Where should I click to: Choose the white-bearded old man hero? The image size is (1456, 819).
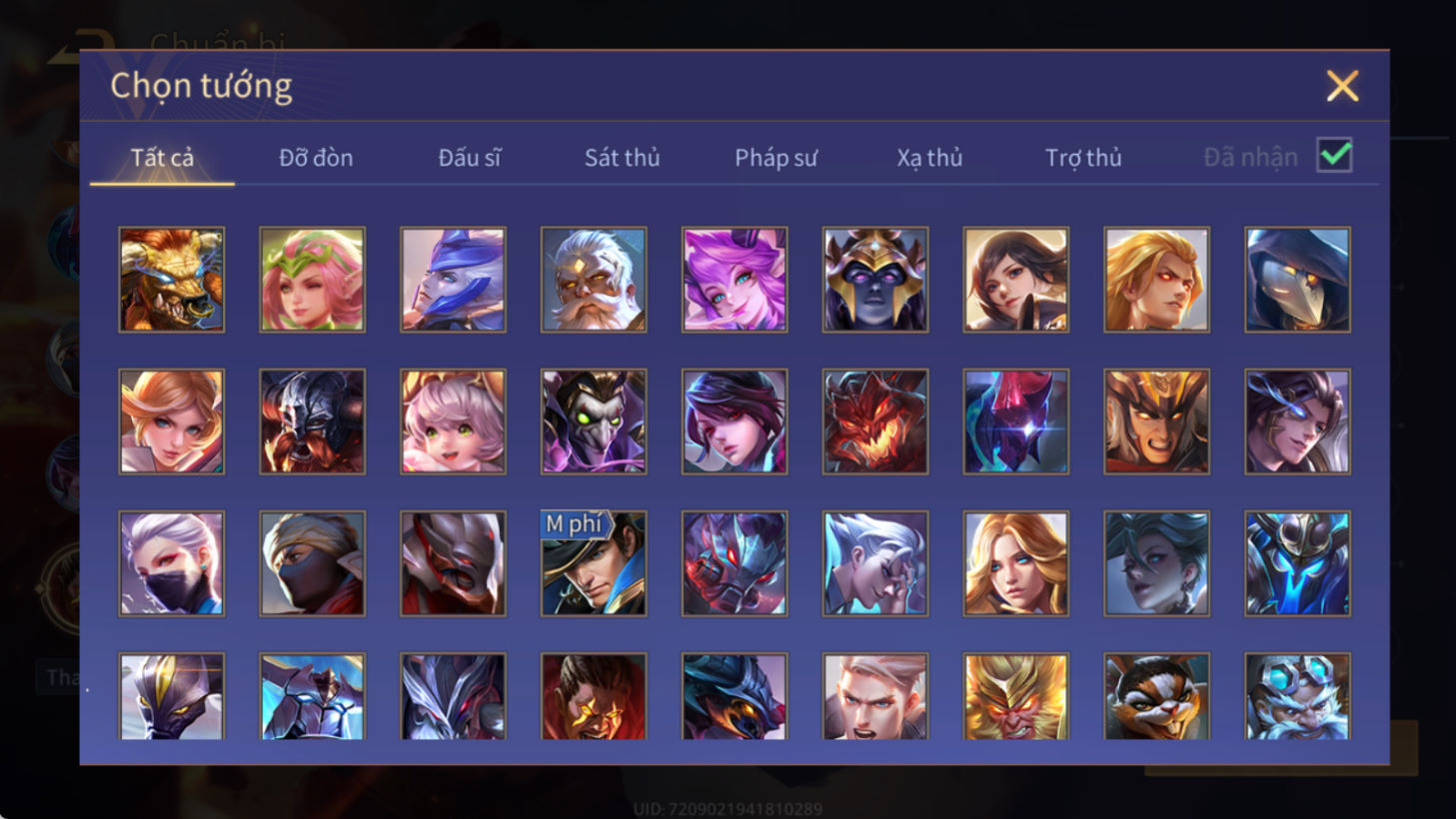pyautogui.click(x=594, y=280)
